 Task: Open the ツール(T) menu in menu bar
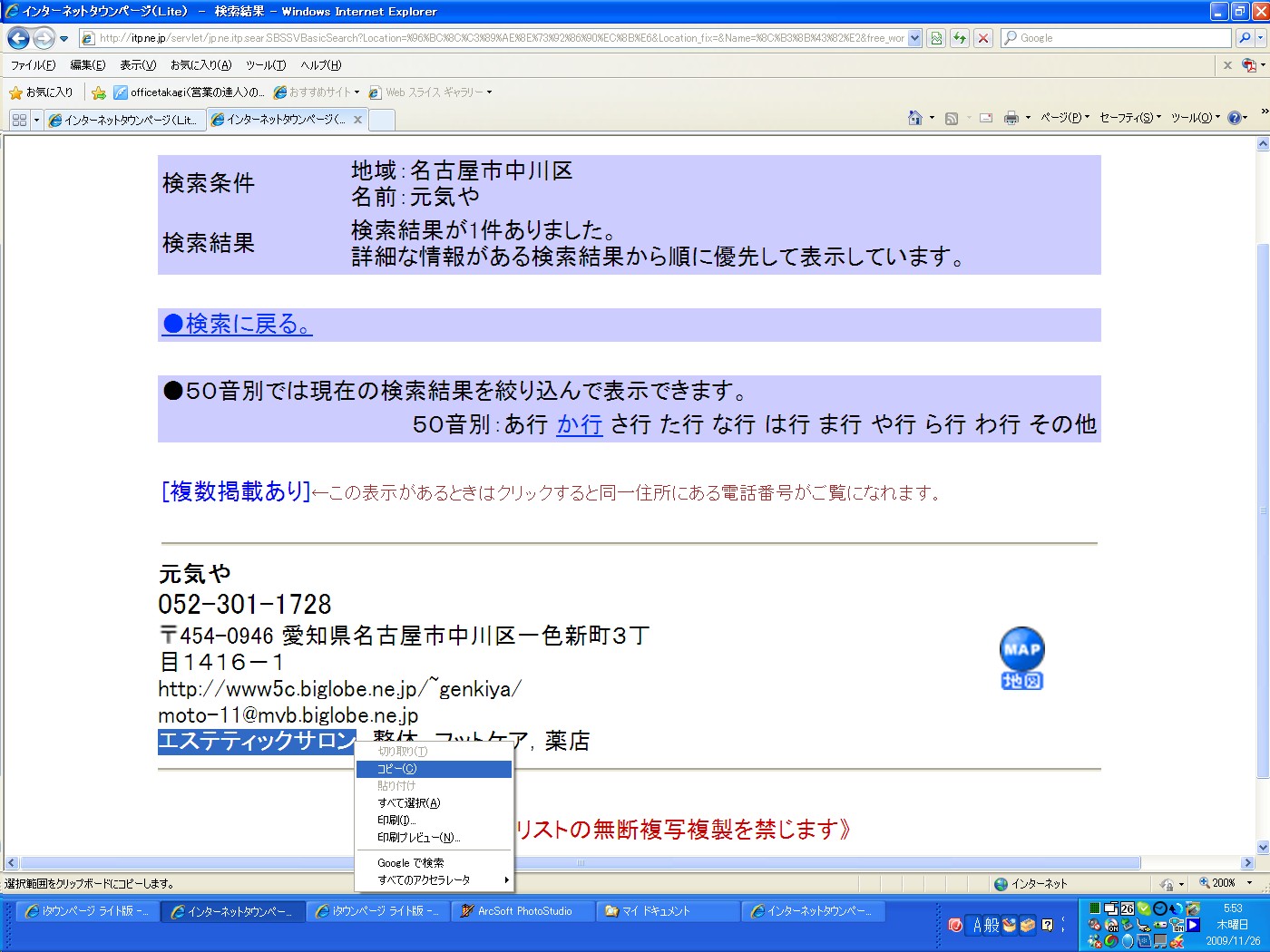266,65
